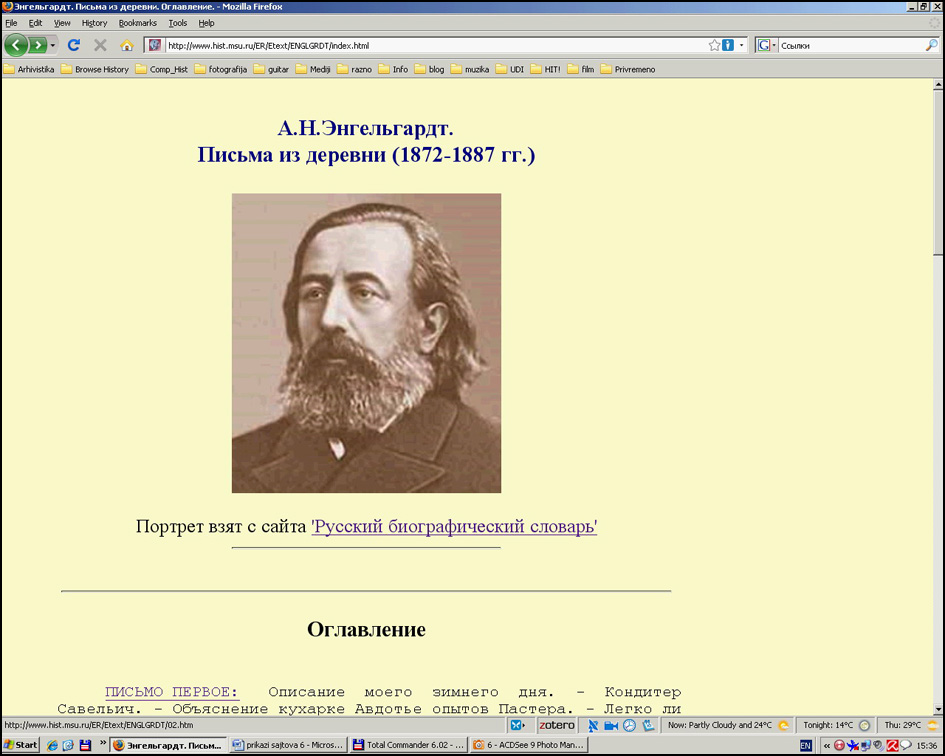The height and width of the screenshot is (756, 945).
Task: Open the fotografija bookmarks folder
Action: 221,70
